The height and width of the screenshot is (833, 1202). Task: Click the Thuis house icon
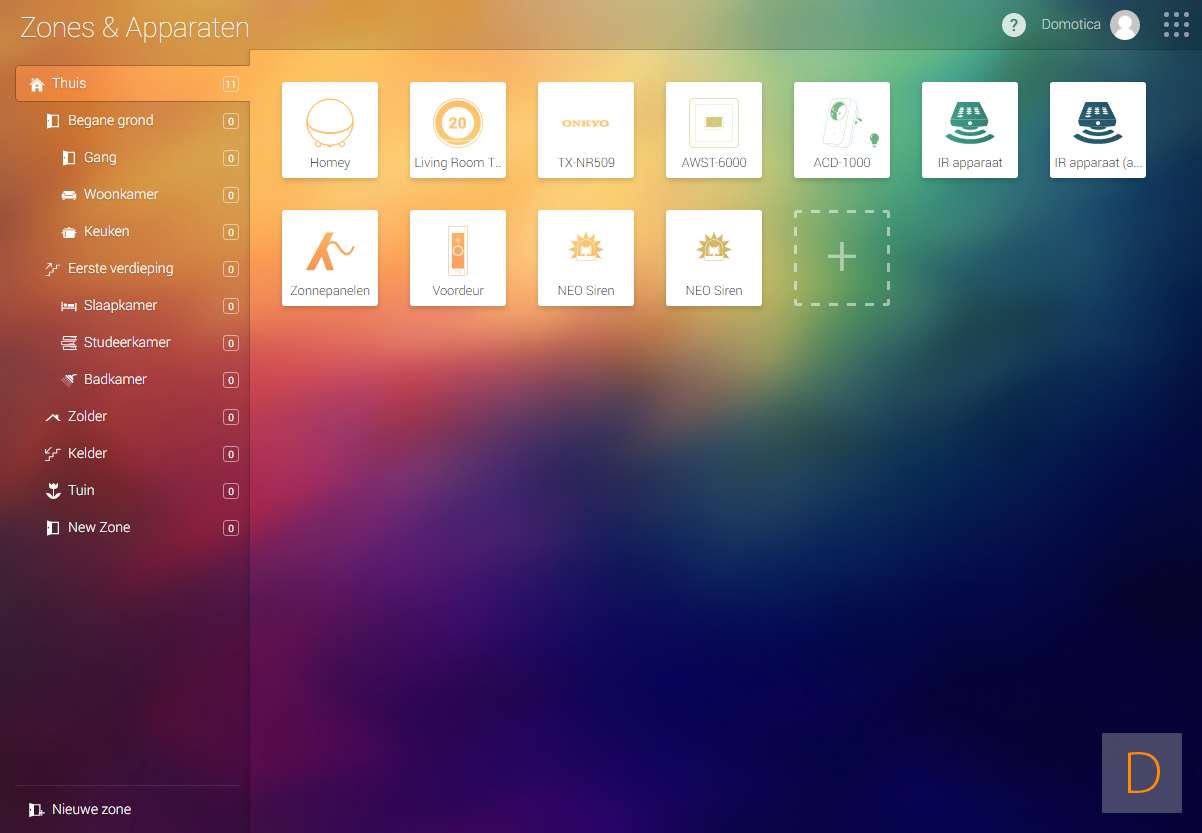(x=37, y=84)
